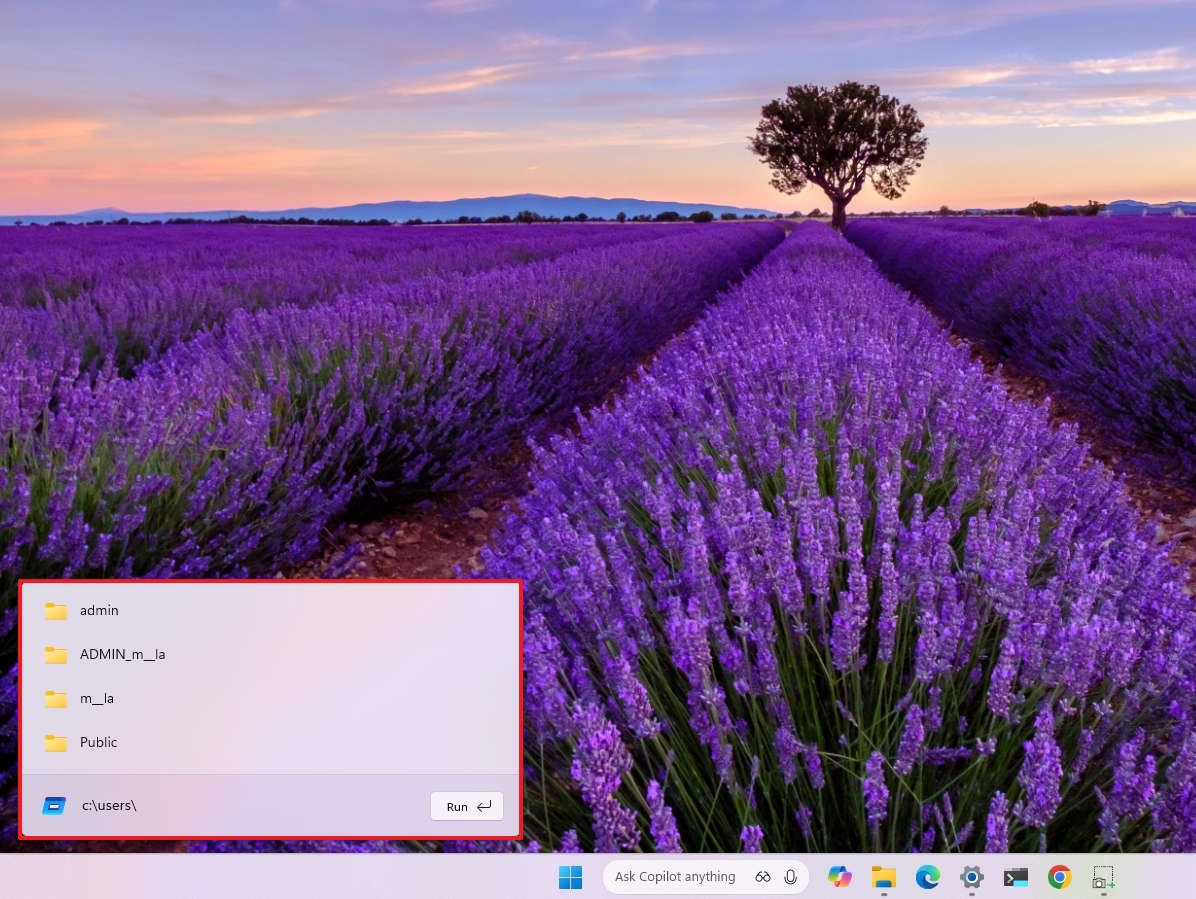This screenshot has height=899, width=1196.
Task: Open the m__la folder suggestion
Action: click(96, 698)
